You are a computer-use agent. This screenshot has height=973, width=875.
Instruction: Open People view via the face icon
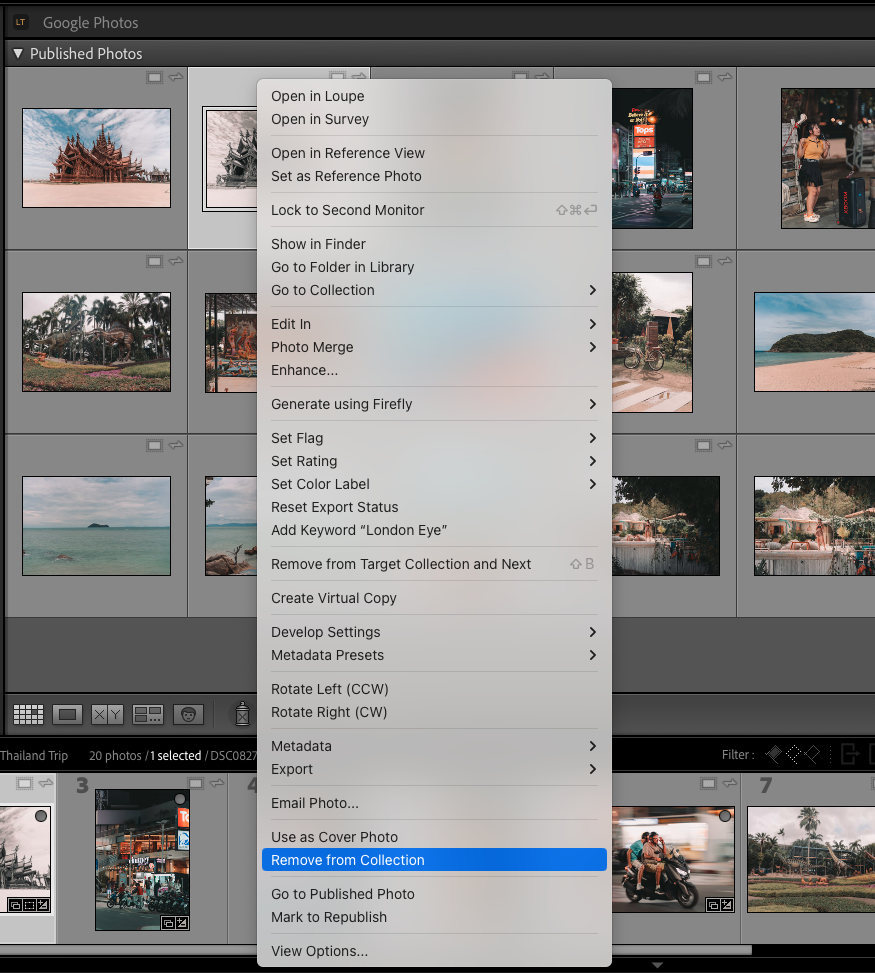tap(186, 714)
